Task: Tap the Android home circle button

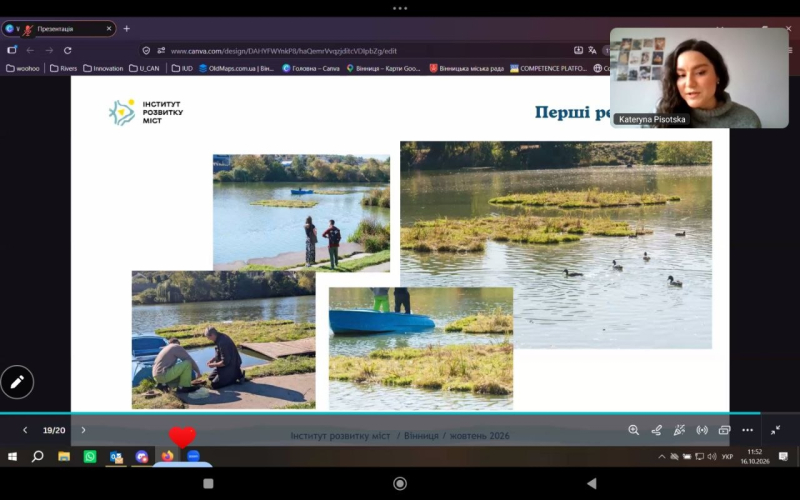Action: pyautogui.click(x=400, y=483)
